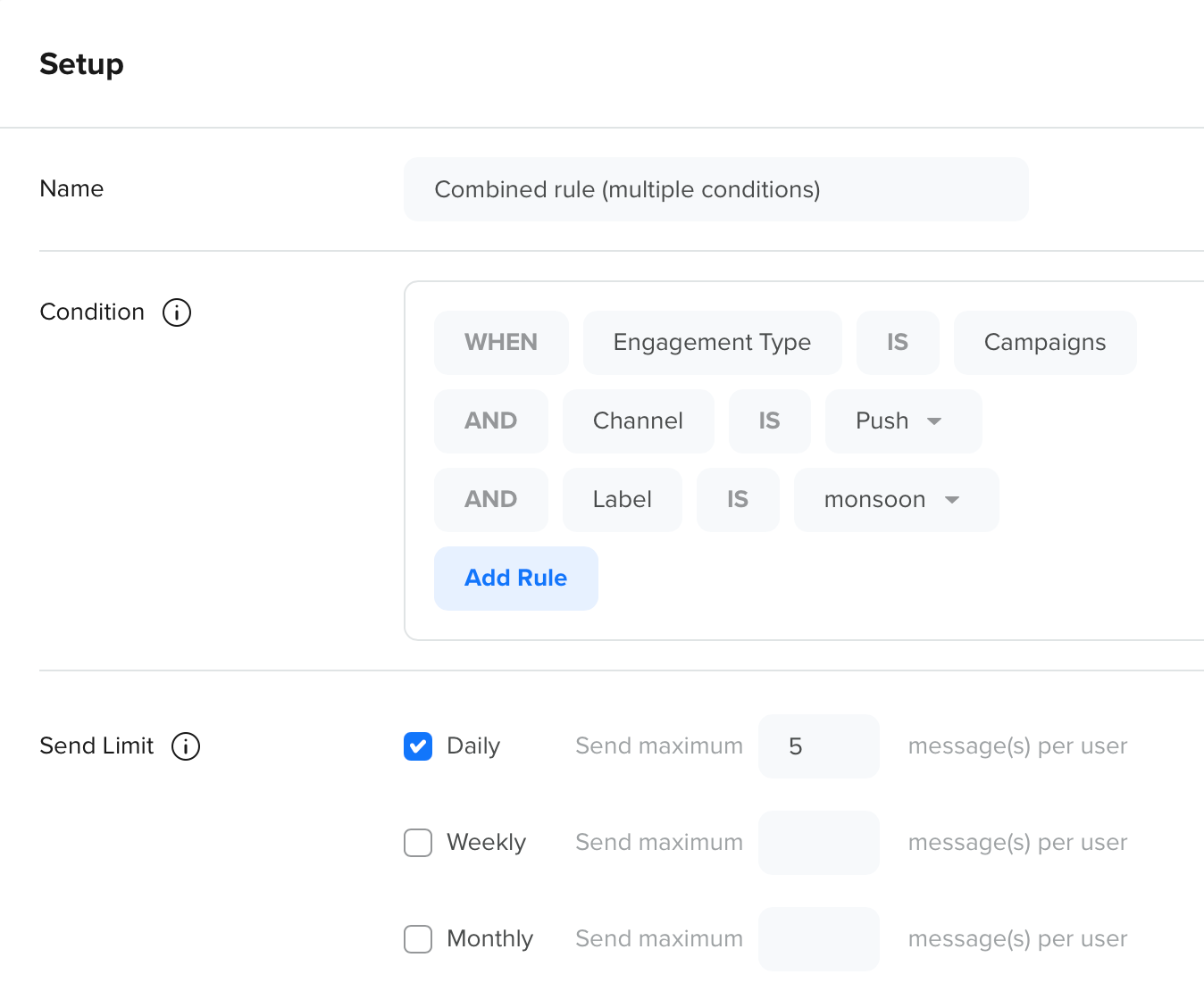
Task: Enable the Monthly send limit checkbox
Action: tap(418, 939)
